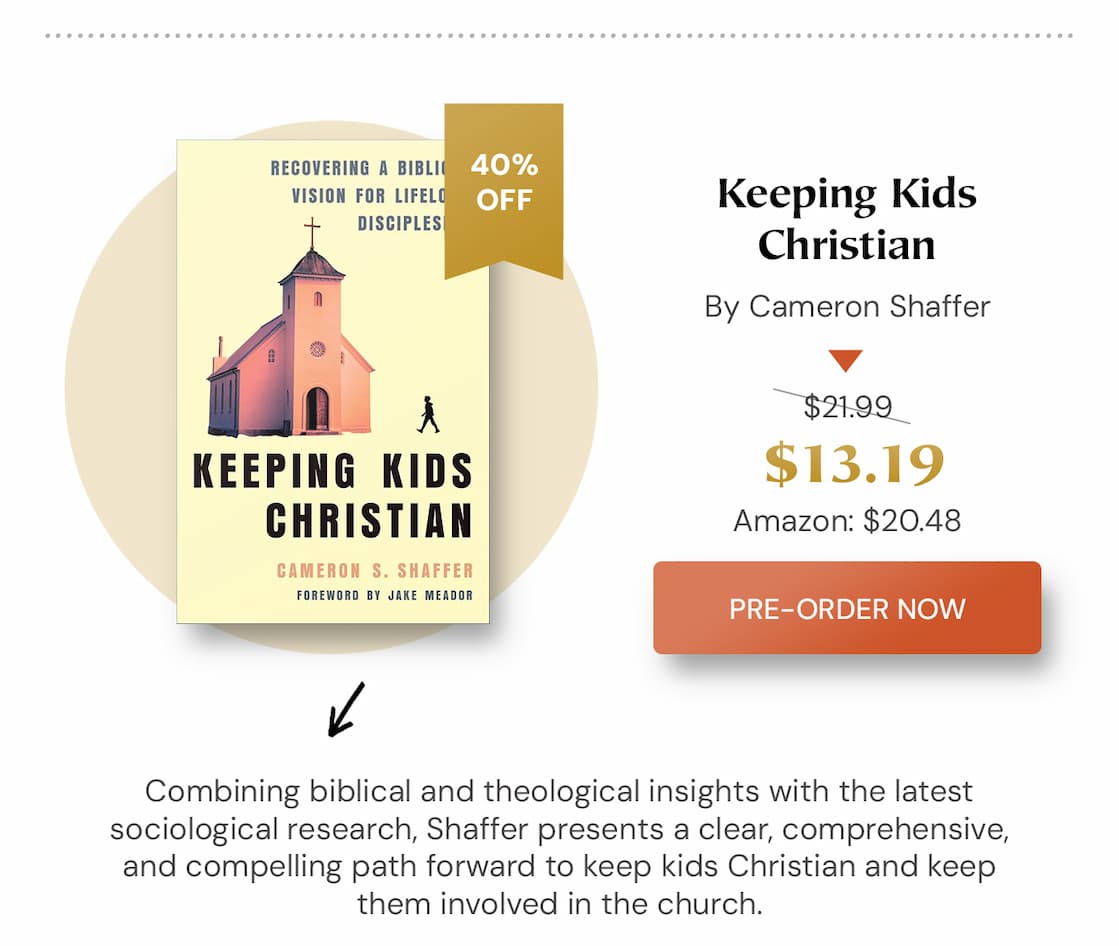Screen dimensions: 1119x946
Task: Click FOREWORD BY JAKE MEADOR on the cover
Action: tap(385, 596)
